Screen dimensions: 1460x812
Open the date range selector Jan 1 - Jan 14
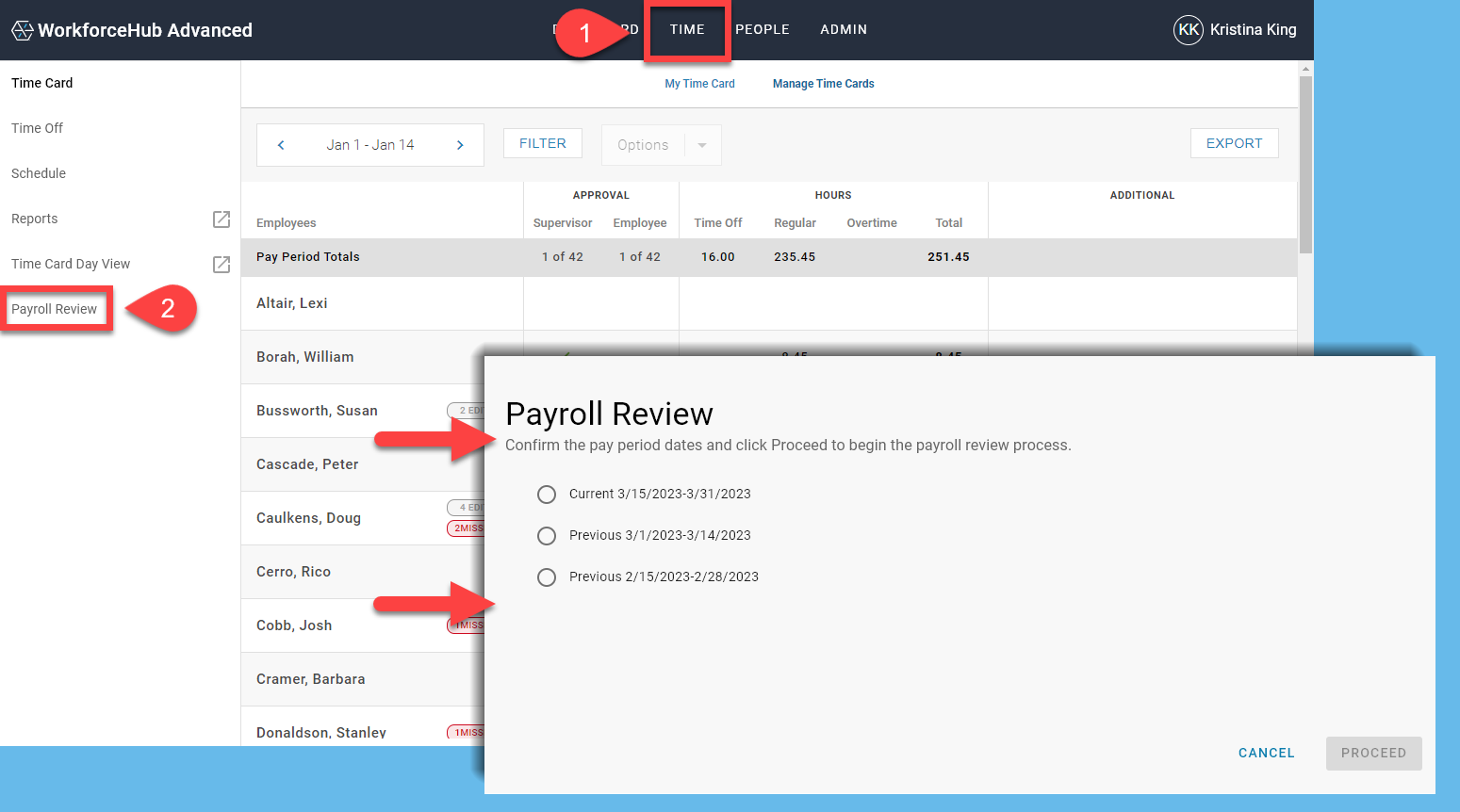pyautogui.click(x=370, y=144)
